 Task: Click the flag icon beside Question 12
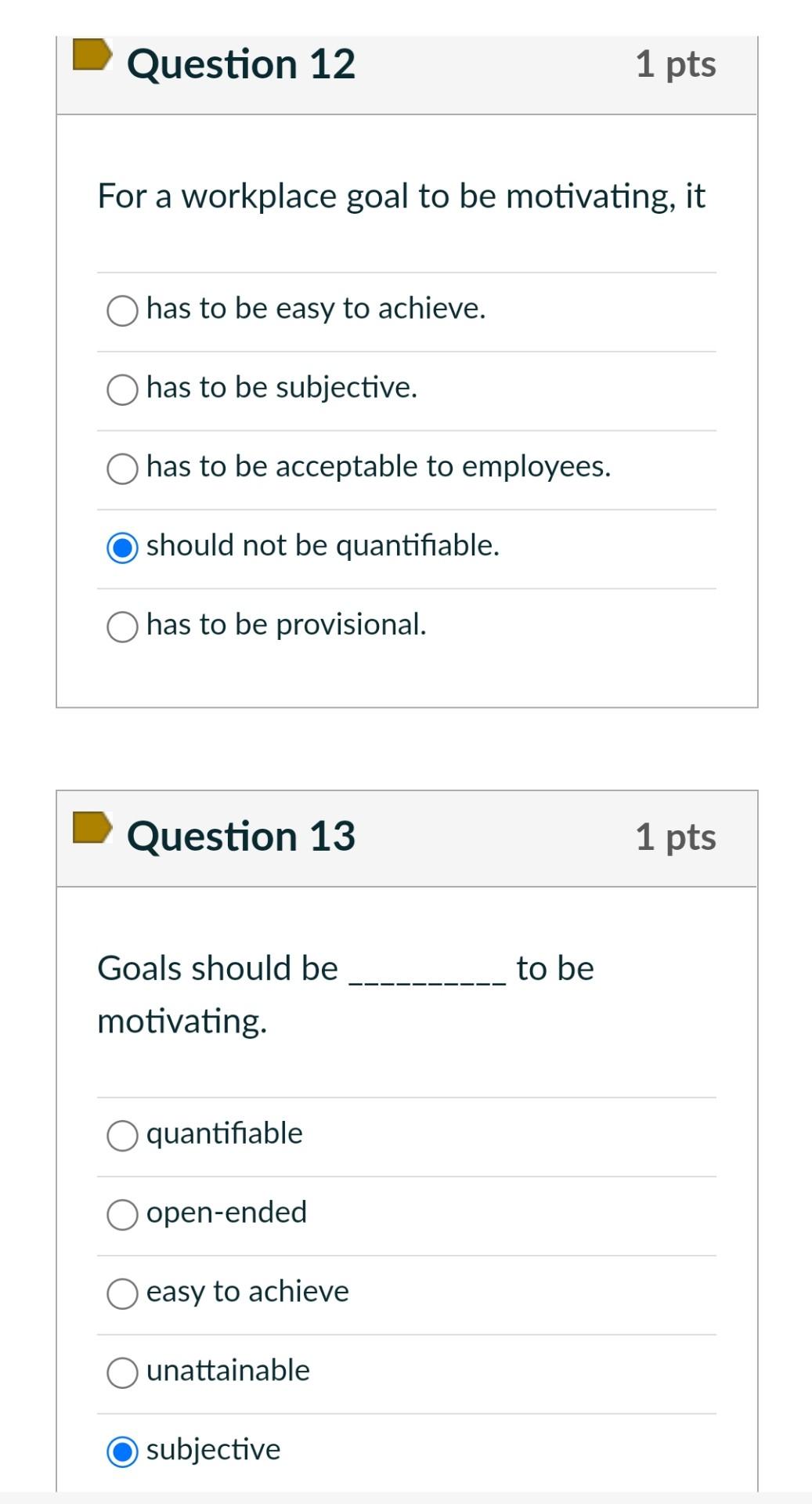pyautogui.click(x=92, y=56)
